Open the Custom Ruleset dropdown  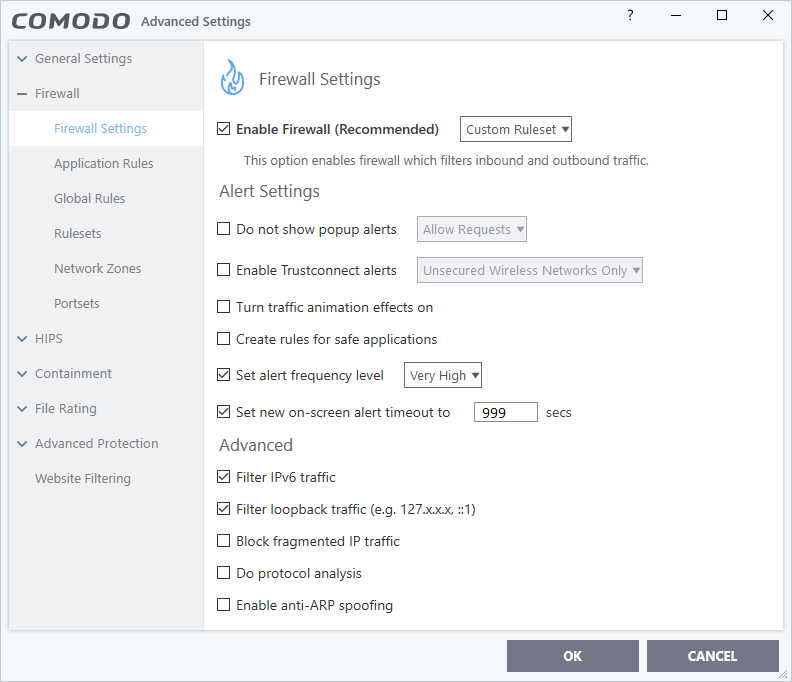point(516,129)
